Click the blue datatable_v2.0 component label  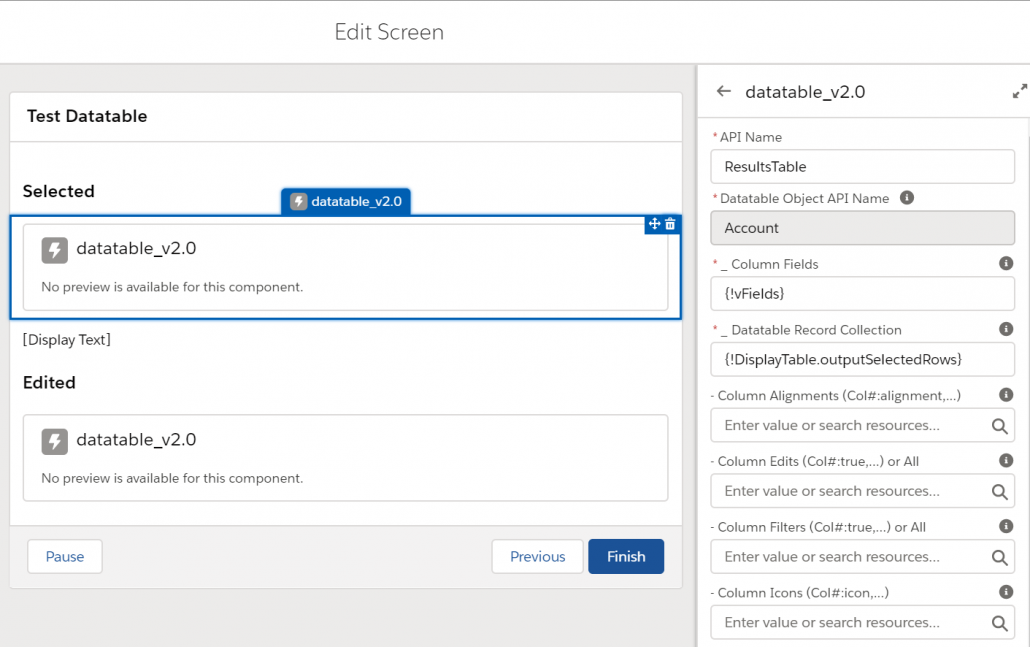pos(346,201)
